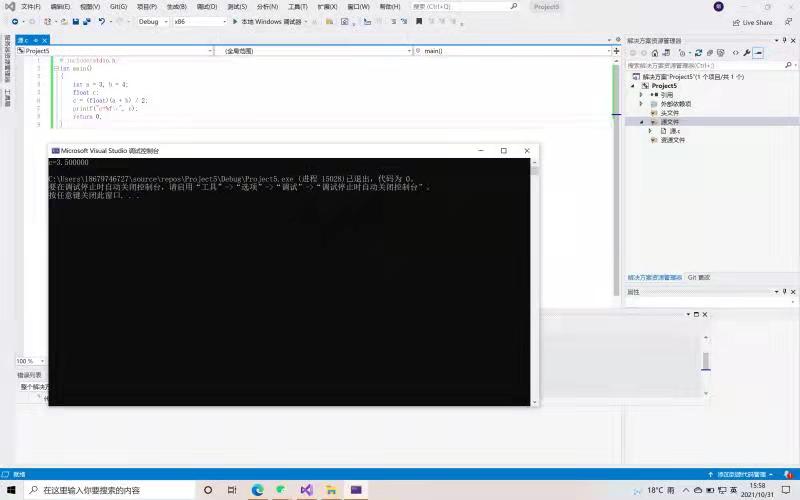Open the Task View taskbar button
The width and height of the screenshot is (800, 500).
pos(232,490)
